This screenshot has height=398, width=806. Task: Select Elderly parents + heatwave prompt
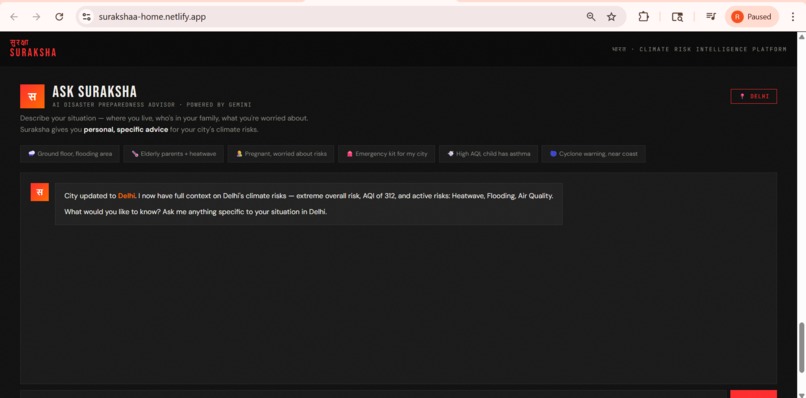click(173, 154)
